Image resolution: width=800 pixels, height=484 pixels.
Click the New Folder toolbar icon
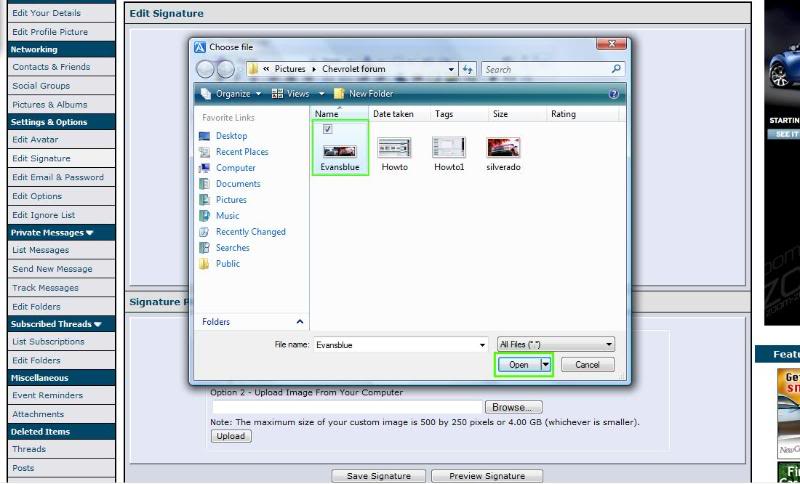click(x=339, y=94)
